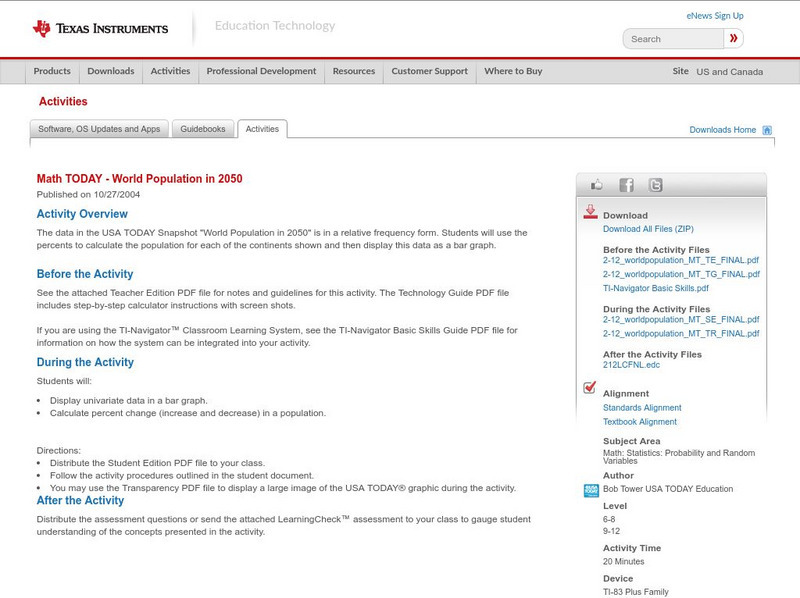Open 2-12_worldpopulation_MT_TE_FINAL.pdf file
The height and width of the screenshot is (598, 800).
681,260
